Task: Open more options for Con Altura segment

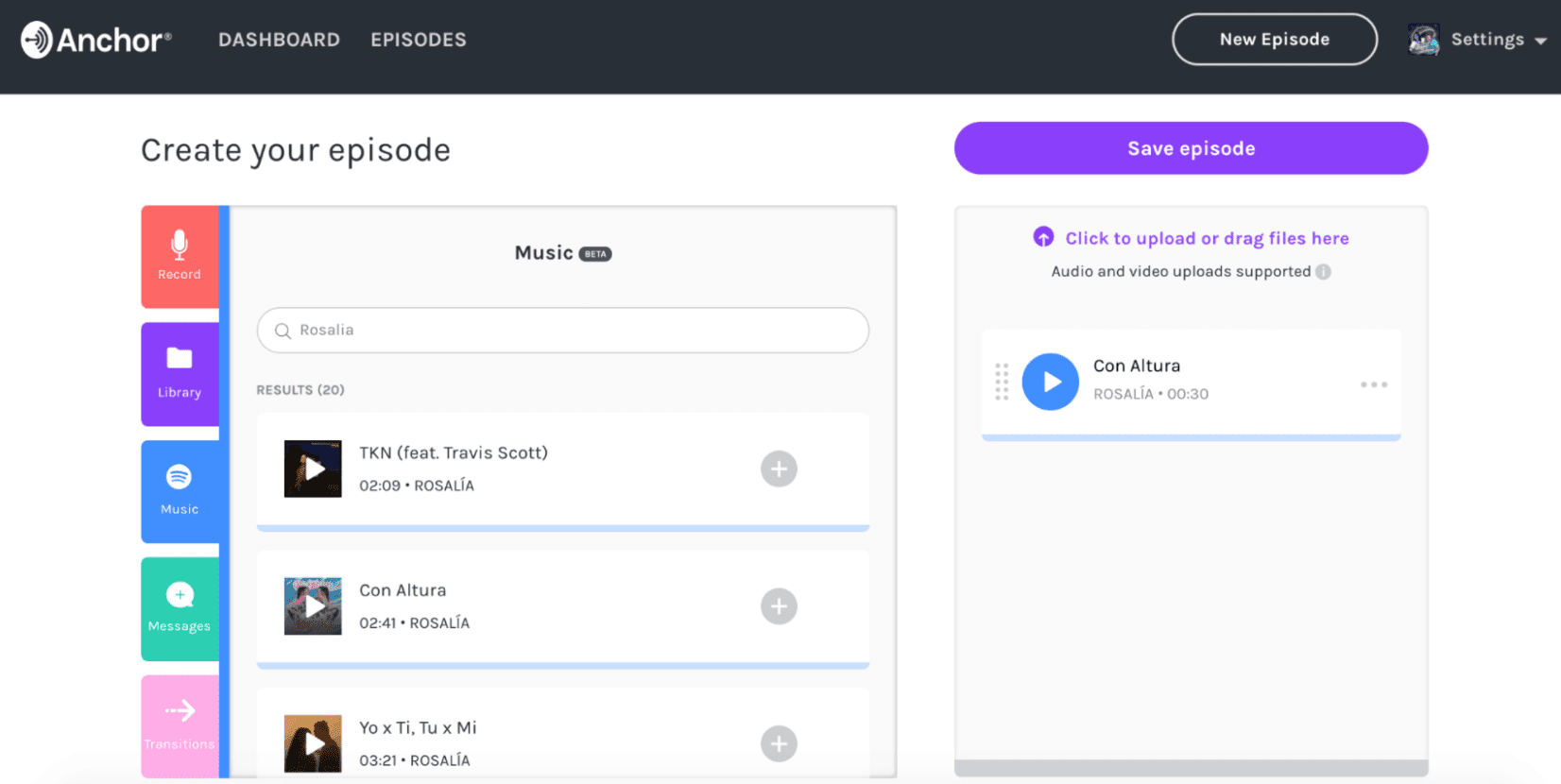Action: pyautogui.click(x=1374, y=384)
